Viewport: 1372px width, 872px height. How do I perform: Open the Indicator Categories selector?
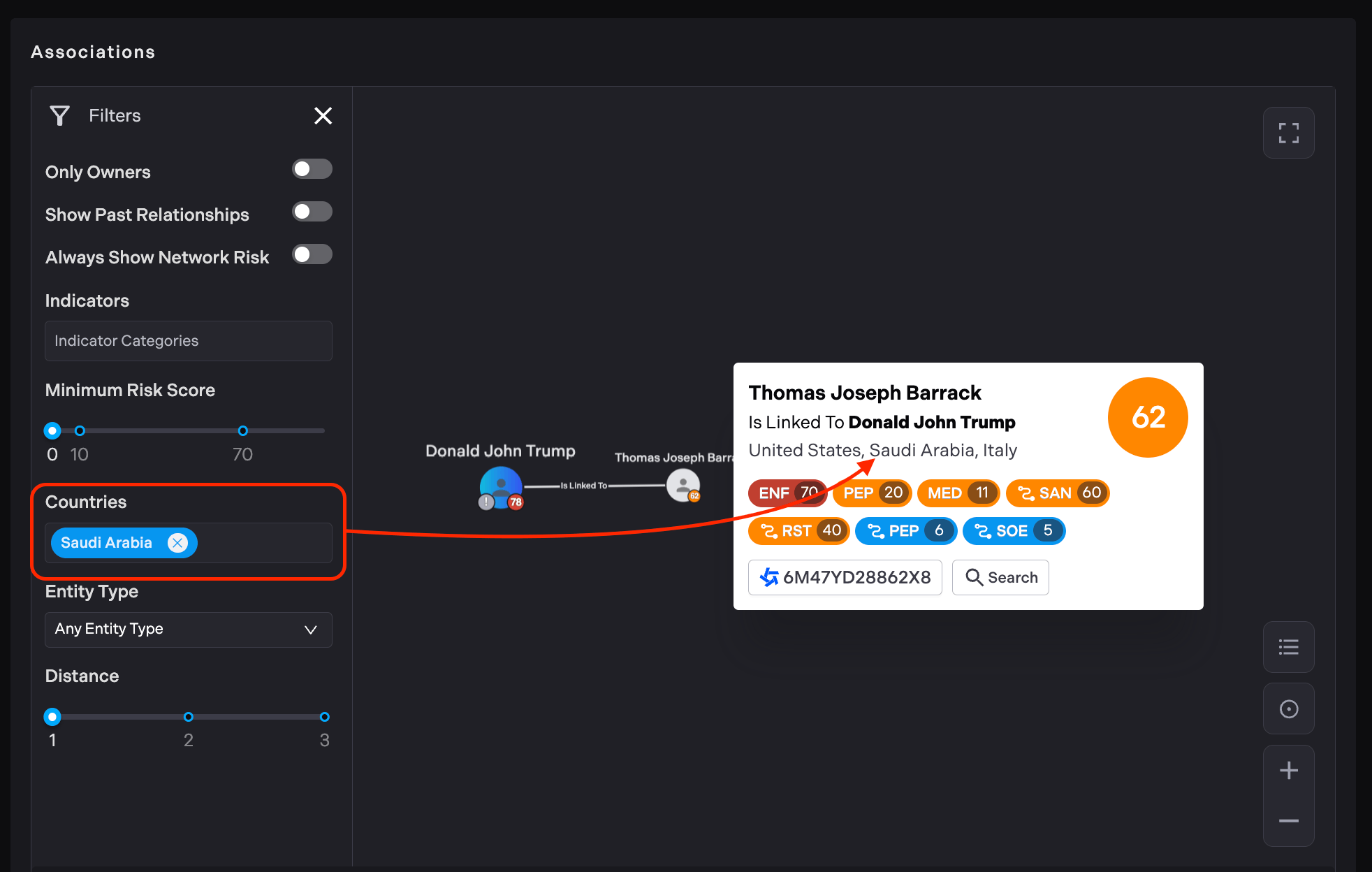(188, 341)
